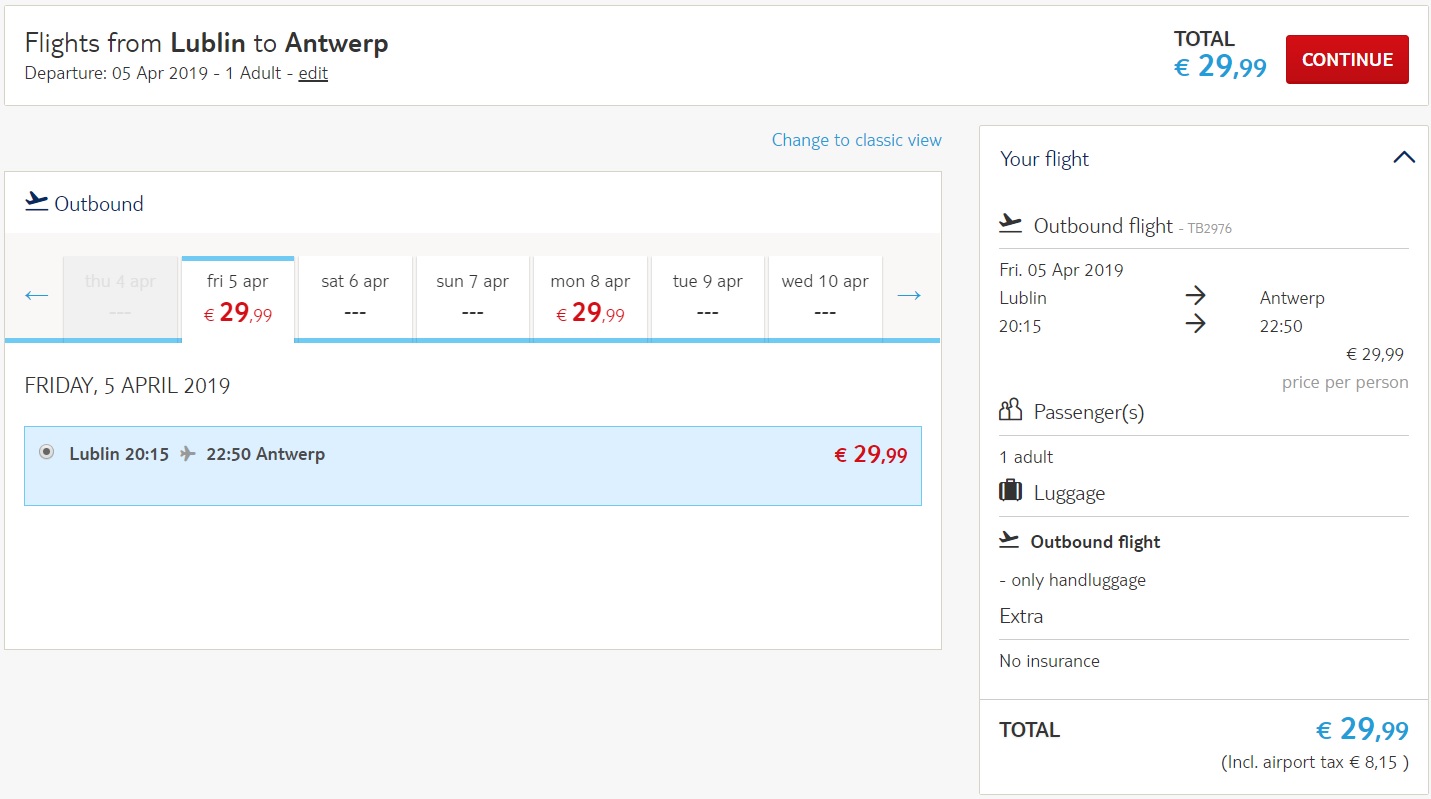Click the Luggage suitcase icon

pyautogui.click(x=1011, y=491)
